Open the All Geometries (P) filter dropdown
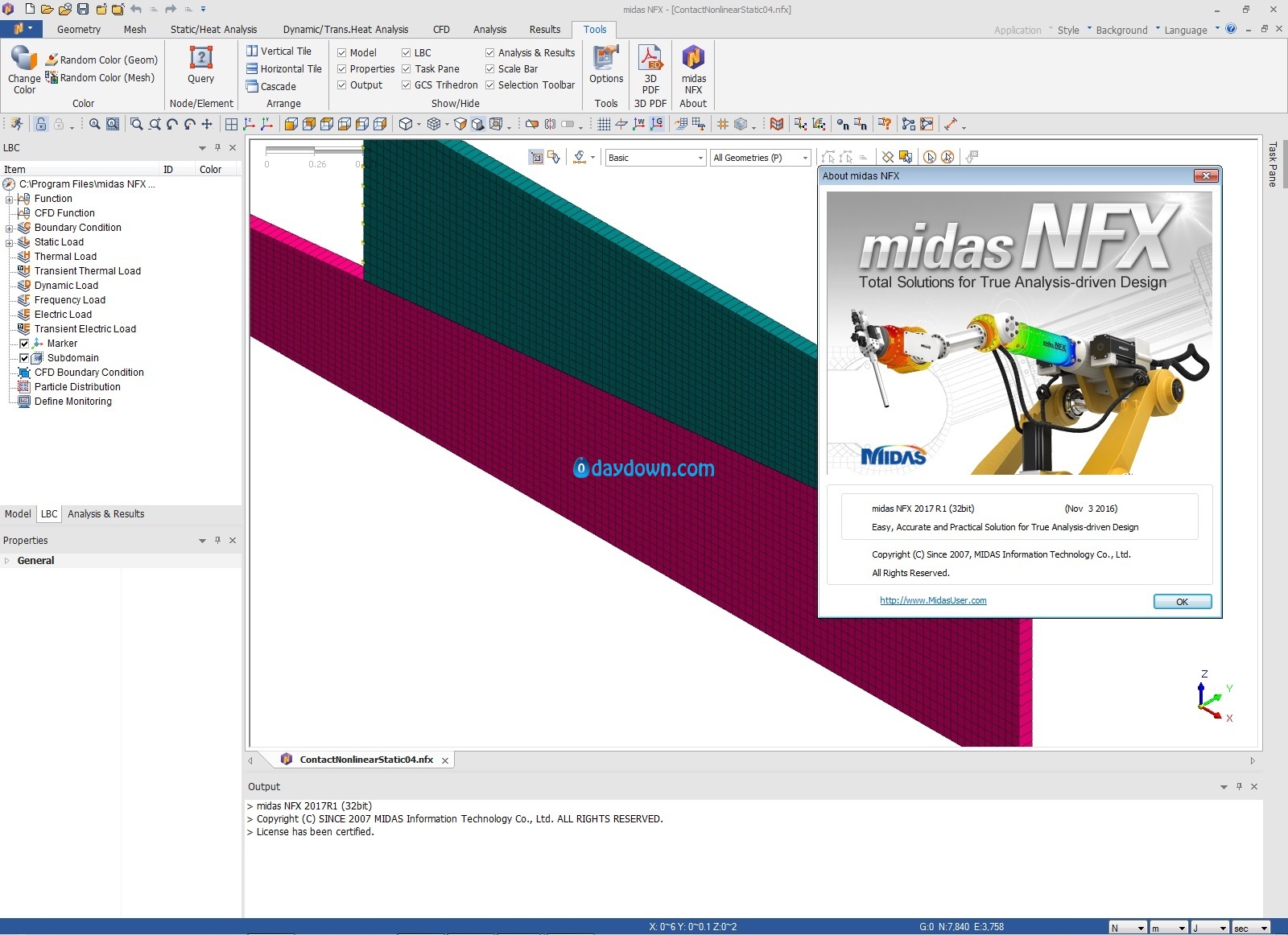 (761, 158)
